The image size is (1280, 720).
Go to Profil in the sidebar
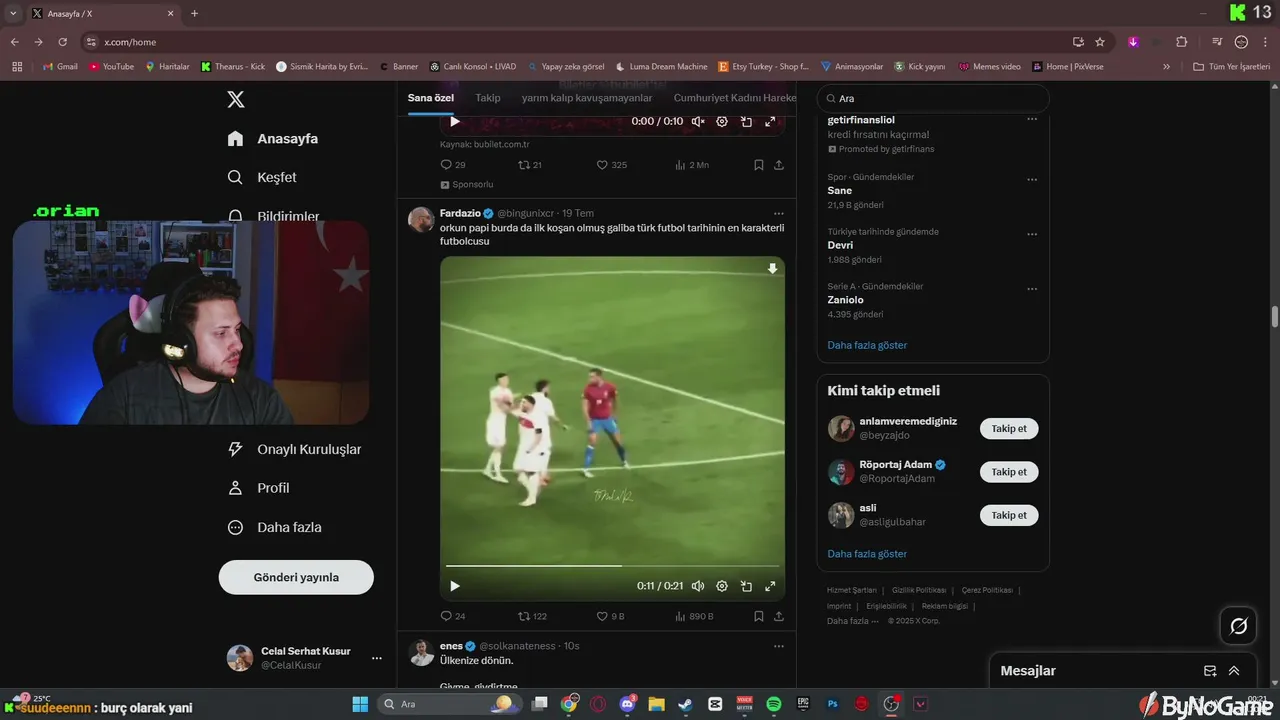[x=259, y=488]
